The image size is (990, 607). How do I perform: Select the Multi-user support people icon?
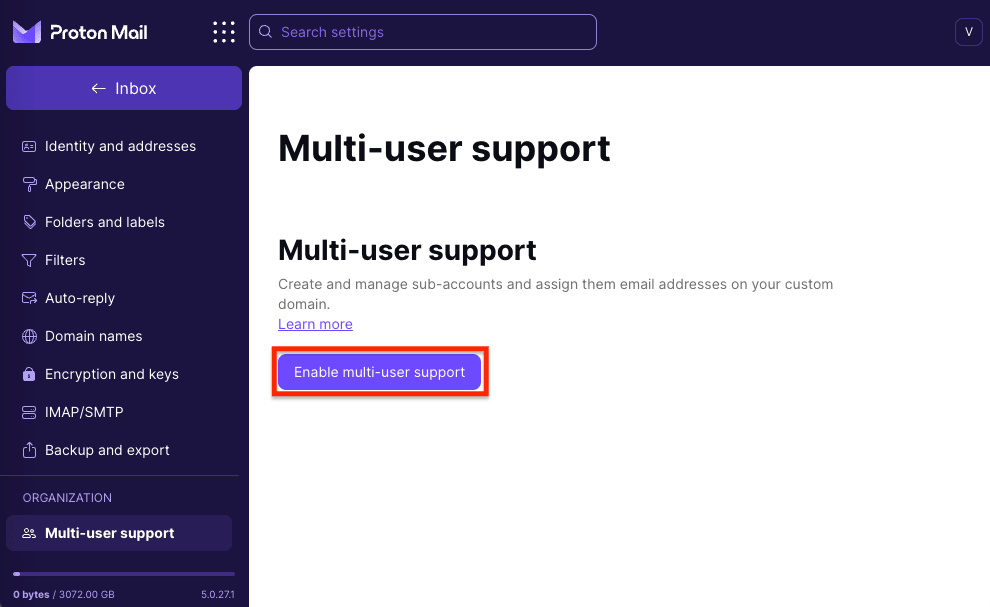[x=27, y=533]
